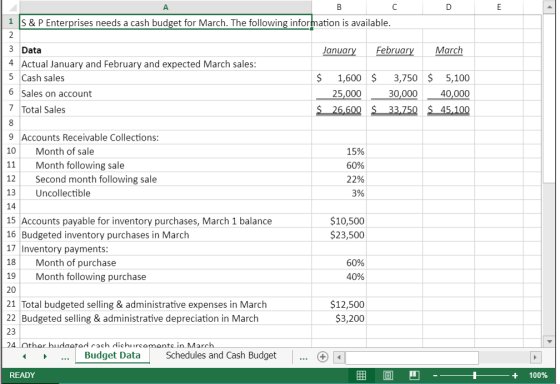Select March cash sales 5,100
The height and width of the screenshot is (384, 560).
pos(449,78)
